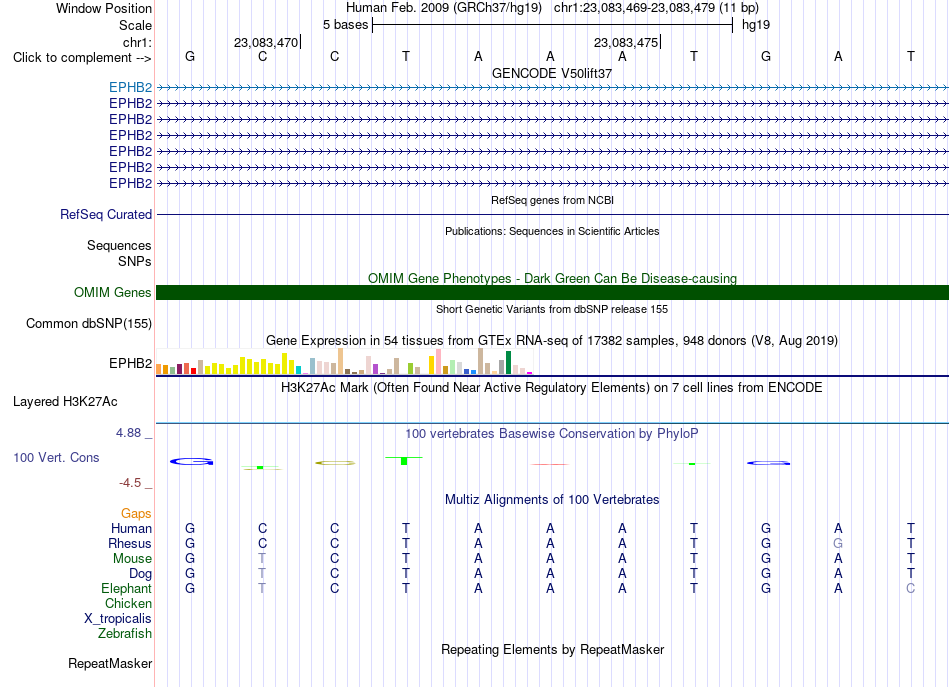Click 'Publications: Sequences in Scientific Articles' title
The width and height of the screenshot is (950, 687).
[x=552, y=231]
